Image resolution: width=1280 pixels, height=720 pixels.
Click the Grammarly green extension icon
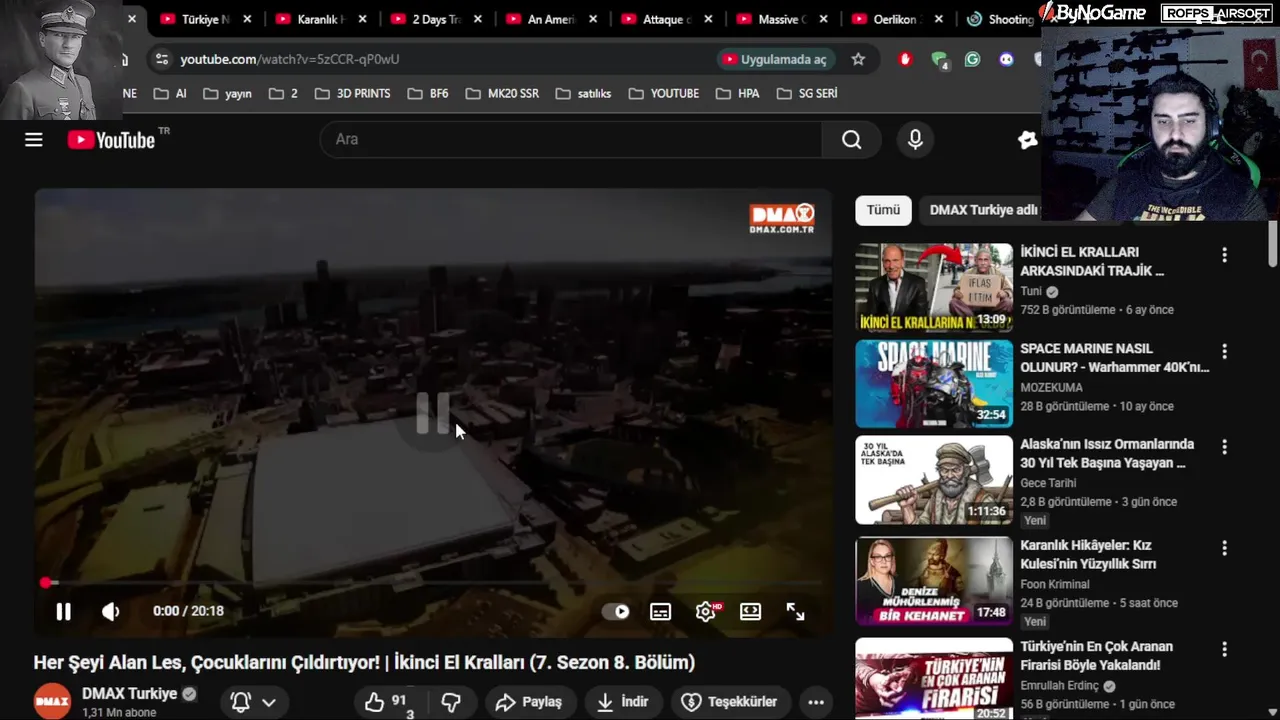pos(972,59)
